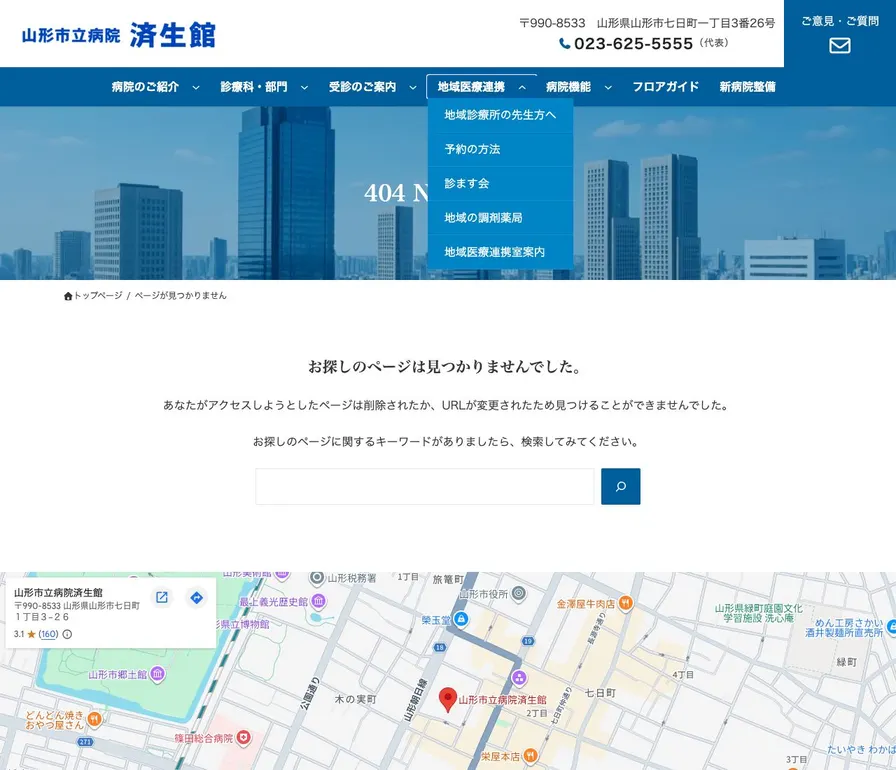Open 病院機能 menu
Screen dimensions: 896x770
click(568, 87)
